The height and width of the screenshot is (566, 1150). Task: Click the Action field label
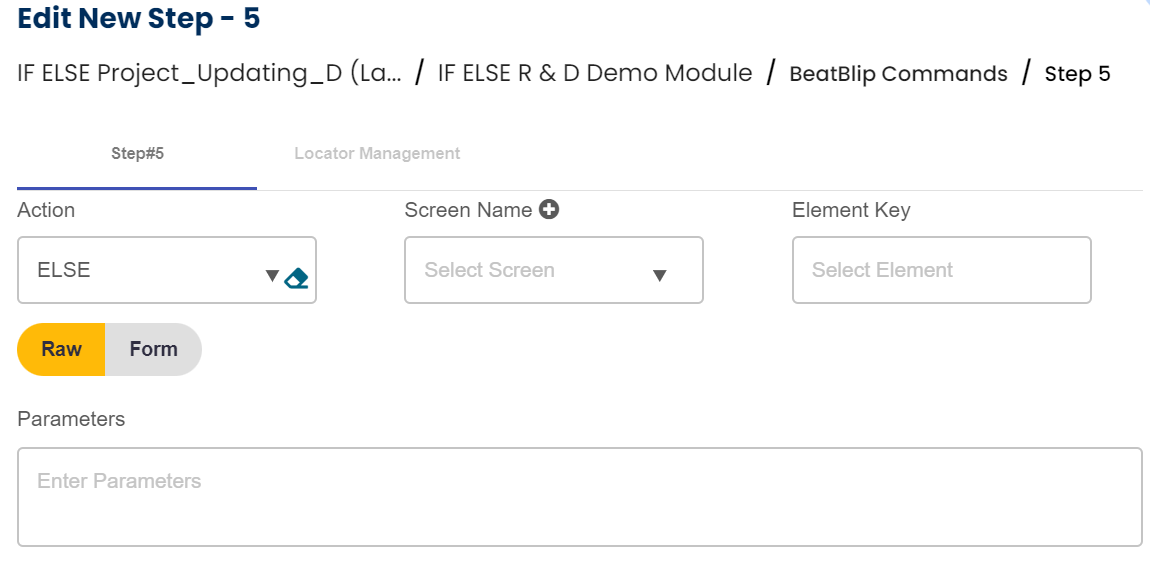[46, 210]
